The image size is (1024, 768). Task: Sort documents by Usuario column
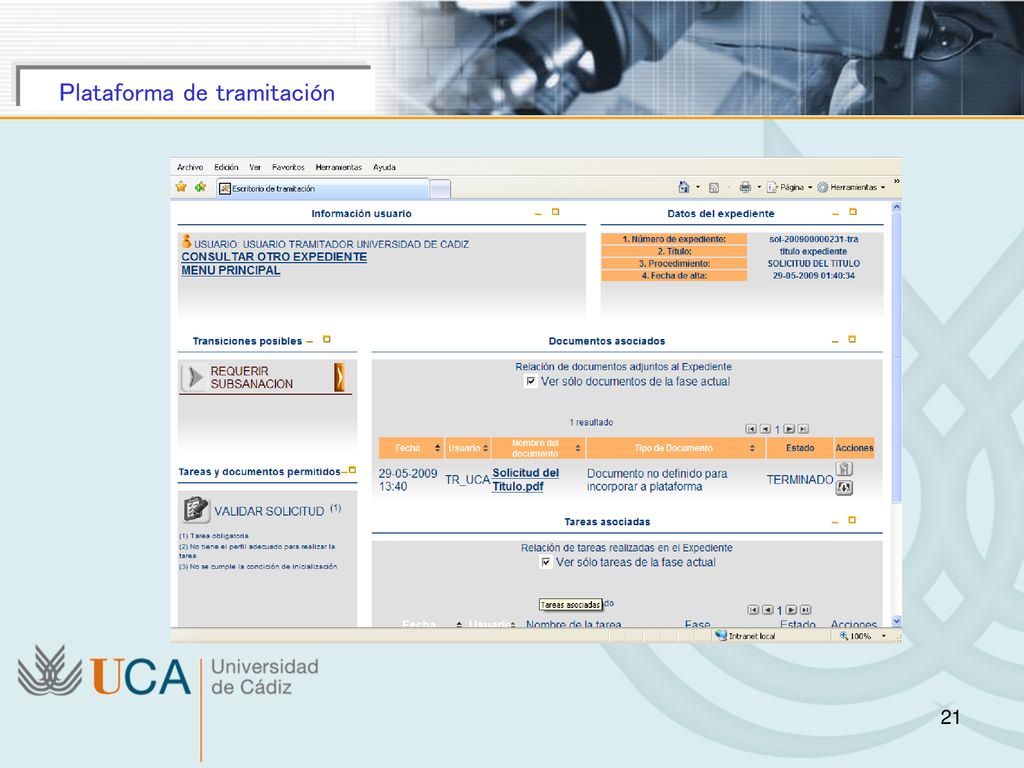tap(485, 448)
